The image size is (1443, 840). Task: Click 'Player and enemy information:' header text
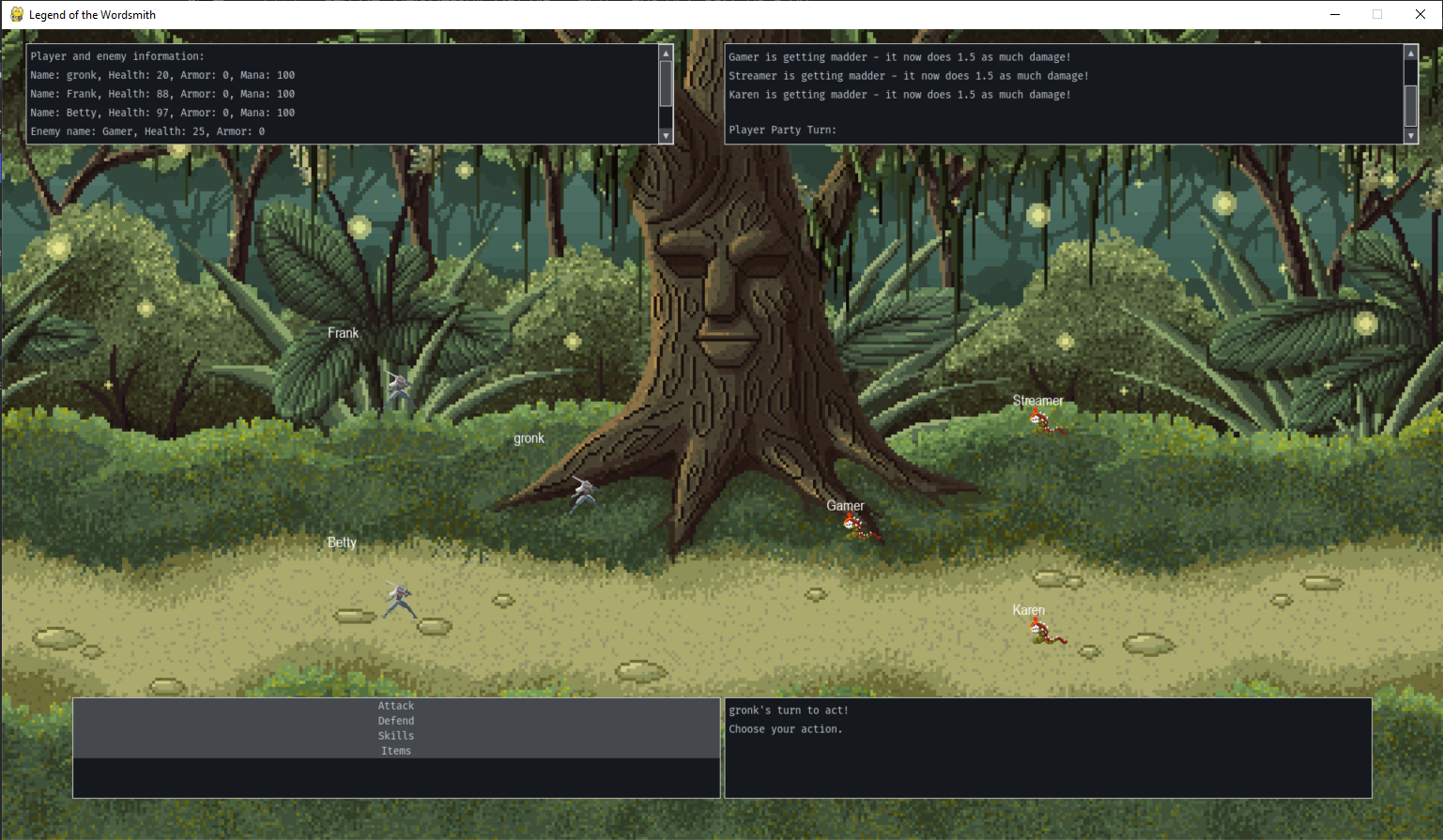117,56
